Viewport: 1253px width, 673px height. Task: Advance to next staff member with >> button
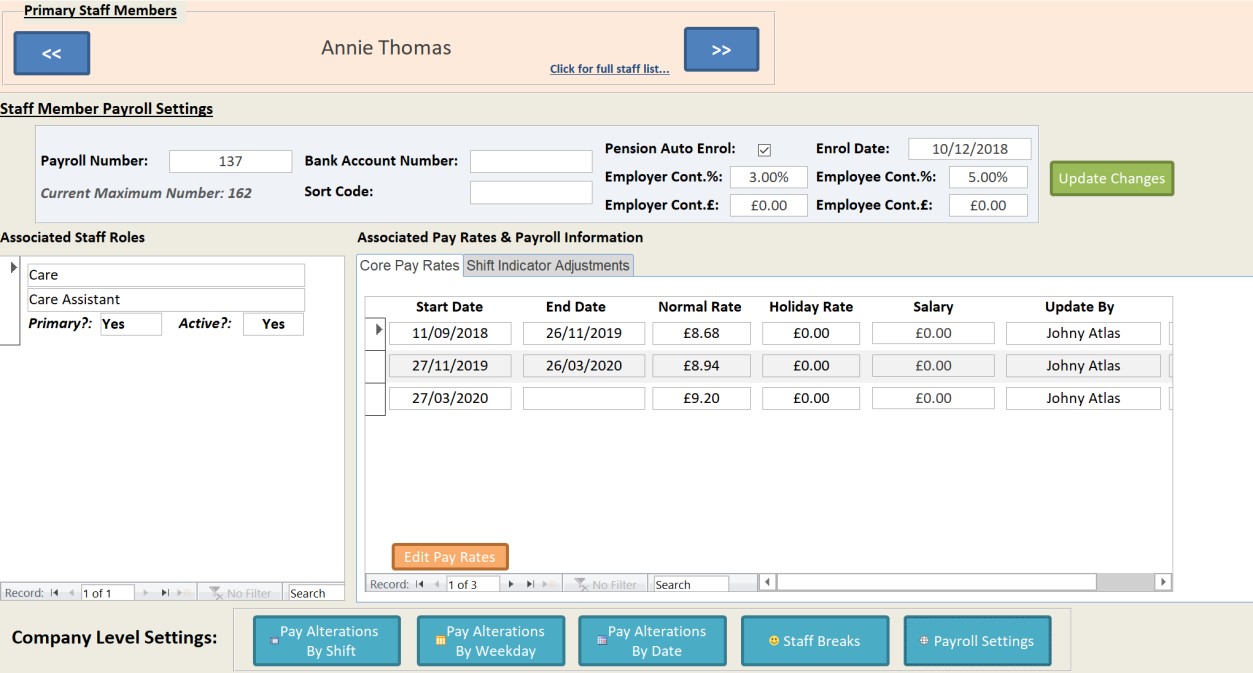tap(721, 49)
